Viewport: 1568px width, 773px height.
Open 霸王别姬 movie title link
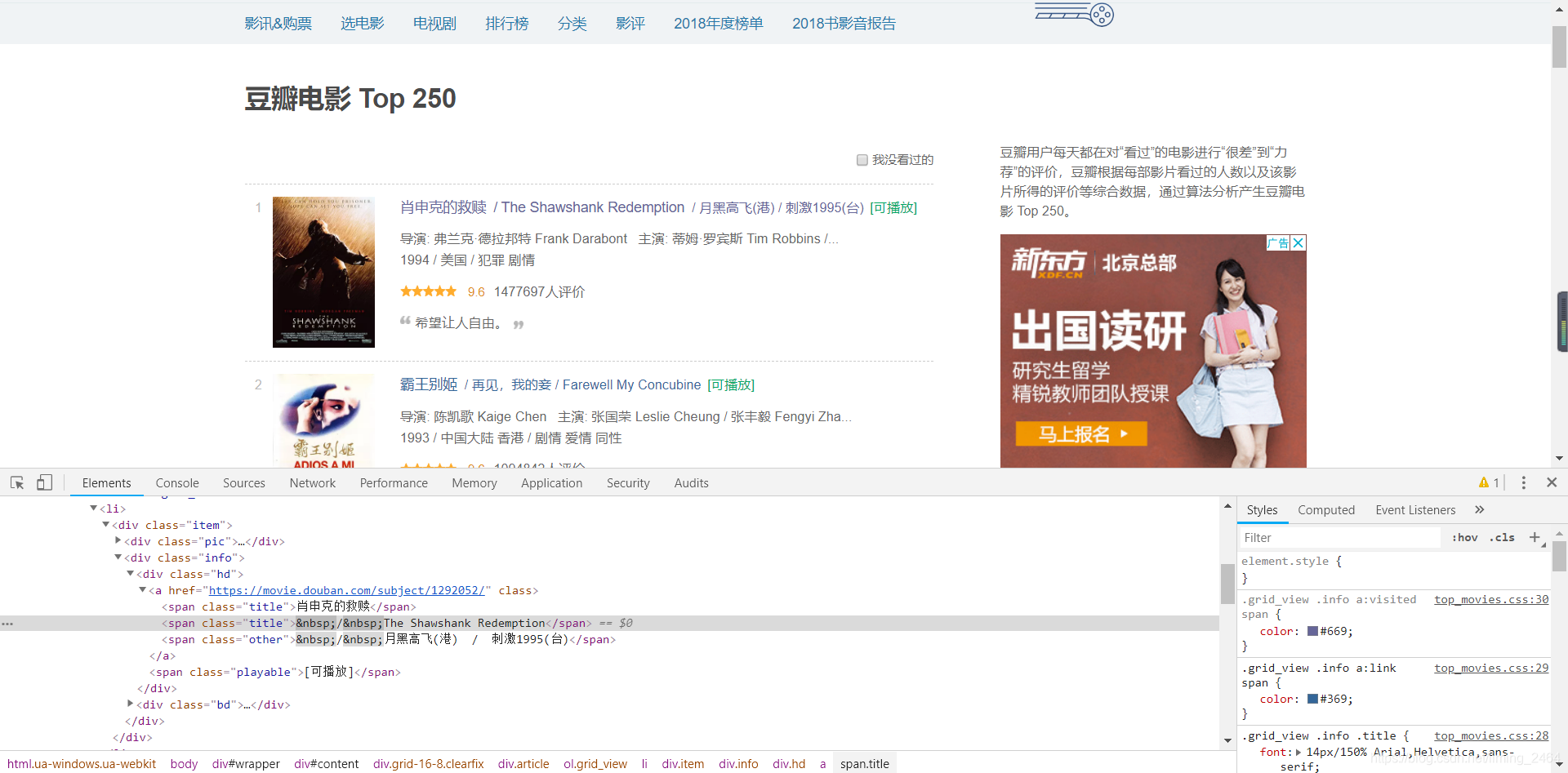[x=429, y=384]
